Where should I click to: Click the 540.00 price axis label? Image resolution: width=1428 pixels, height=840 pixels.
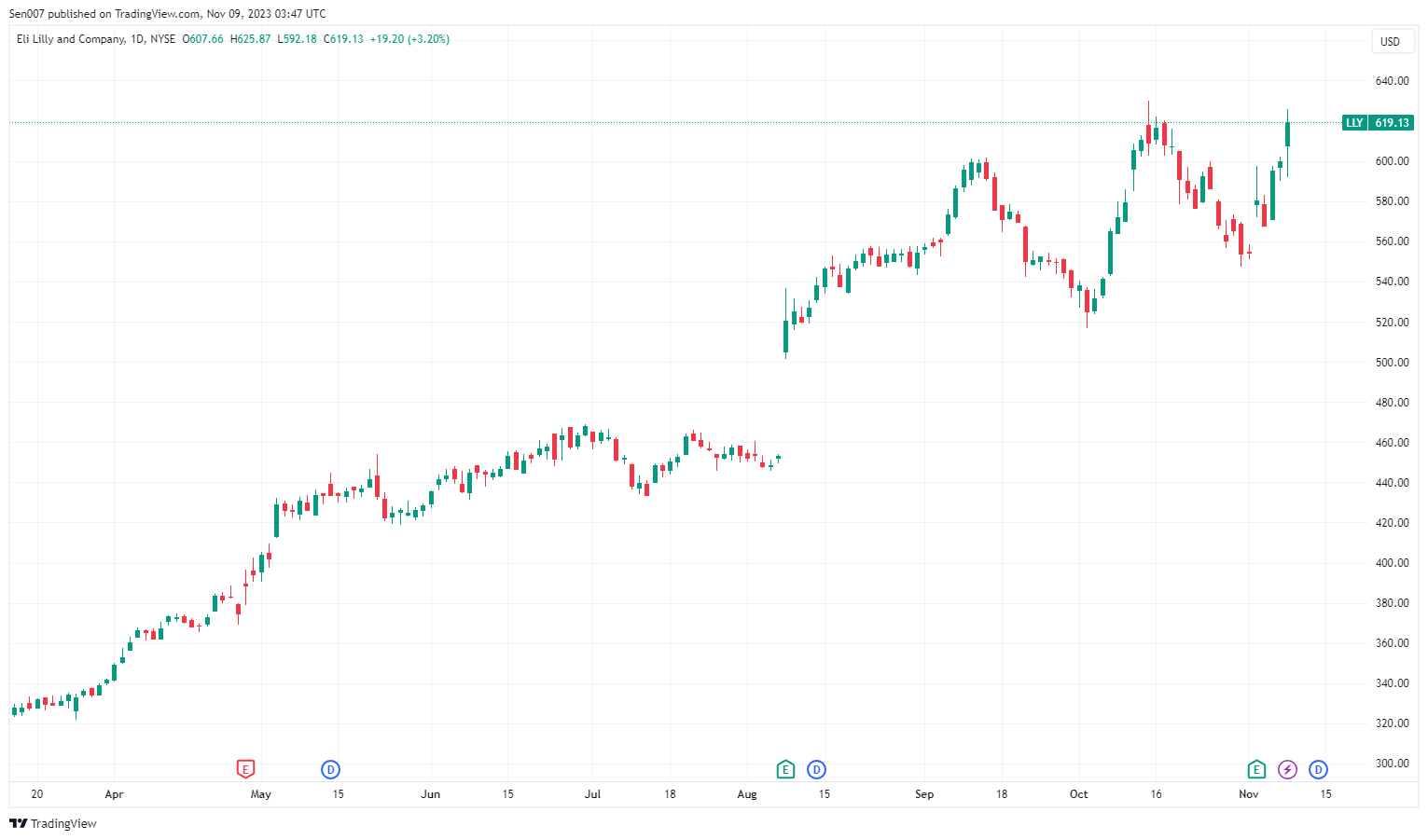coord(1392,282)
